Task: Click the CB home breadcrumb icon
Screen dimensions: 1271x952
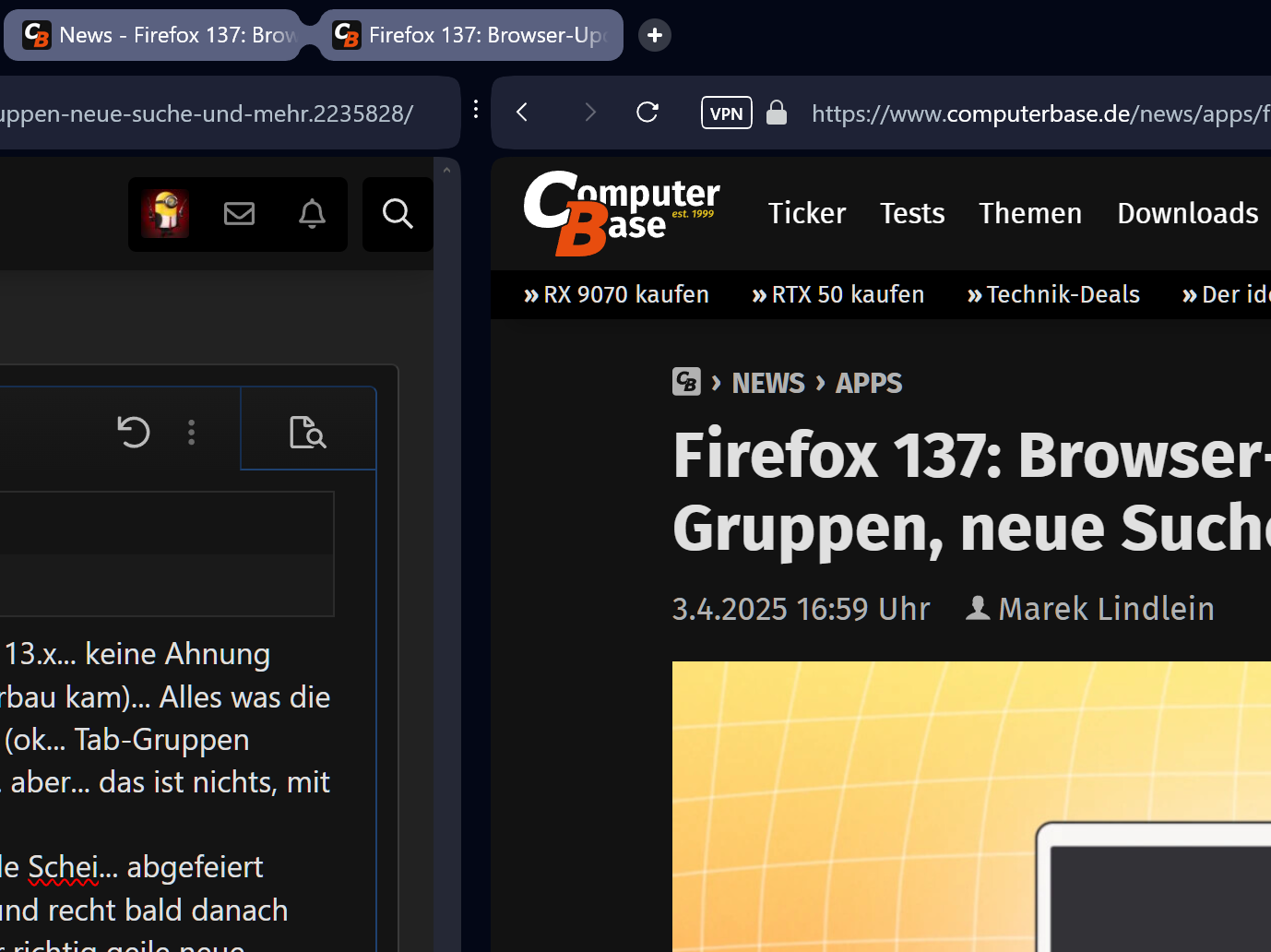Action: [x=686, y=382]
